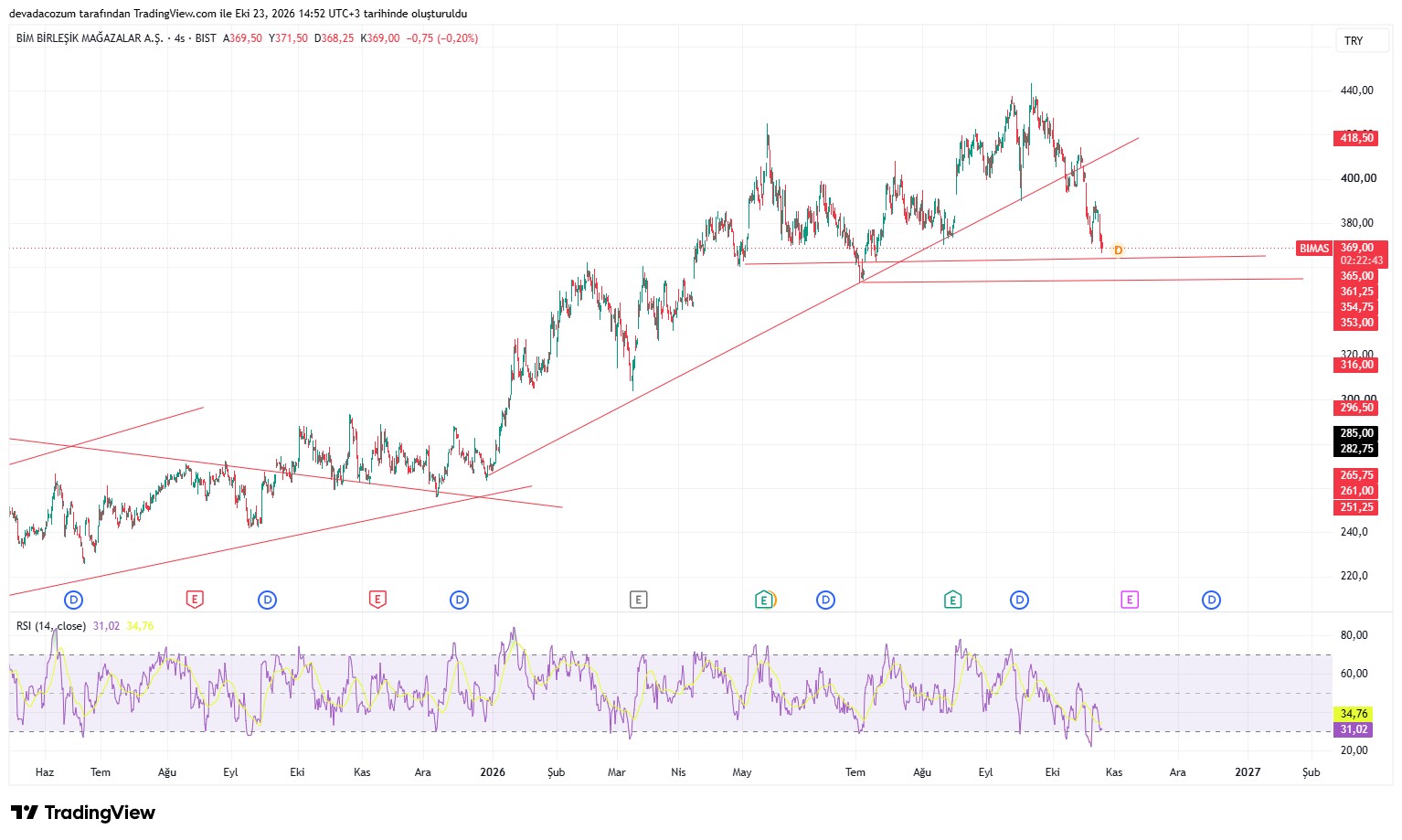
Task: Click dividend D marker just before Tem 2026
Action: coord(825,601)
